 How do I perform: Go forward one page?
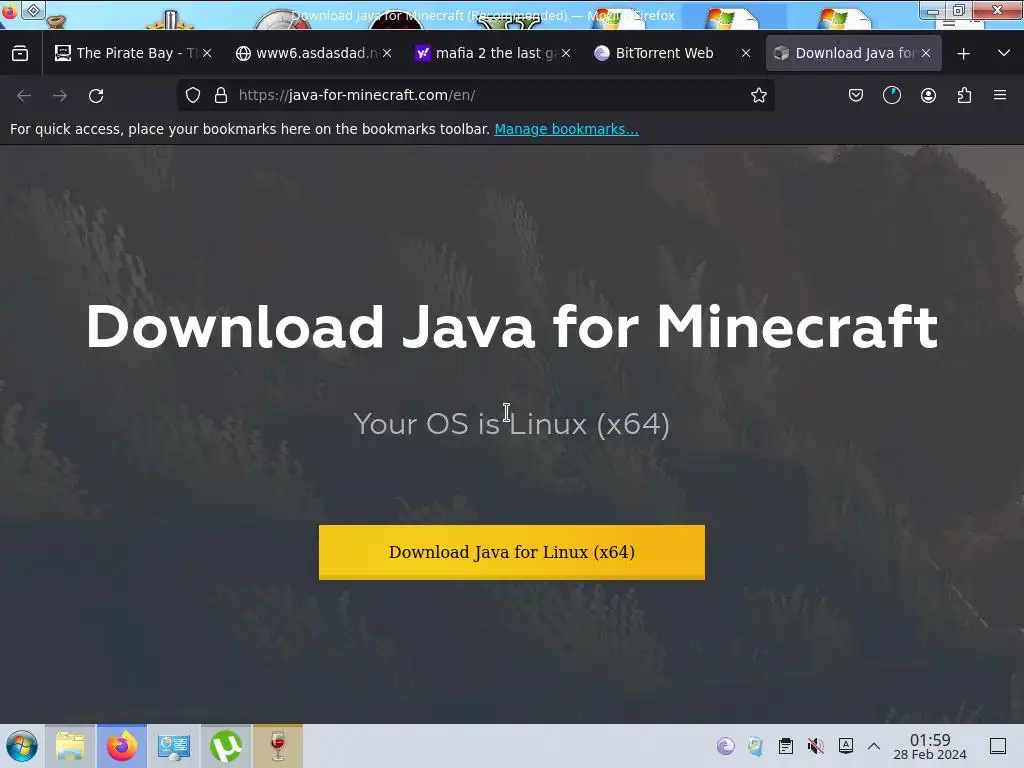pyautogui.click(x=60, y=95)
